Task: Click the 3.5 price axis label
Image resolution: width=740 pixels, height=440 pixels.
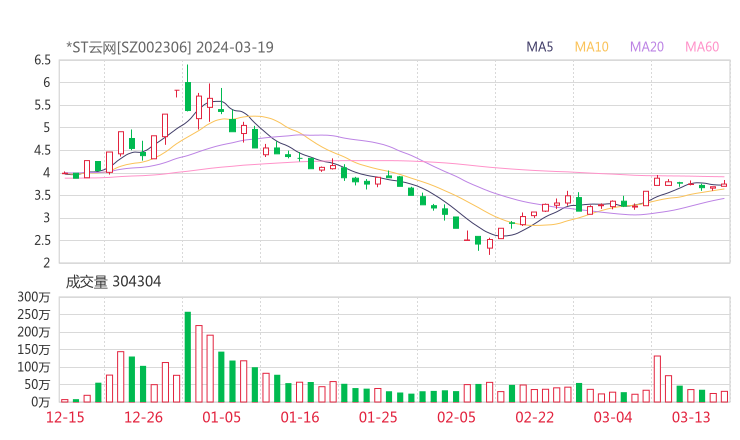Action: [x=42, y=195]
